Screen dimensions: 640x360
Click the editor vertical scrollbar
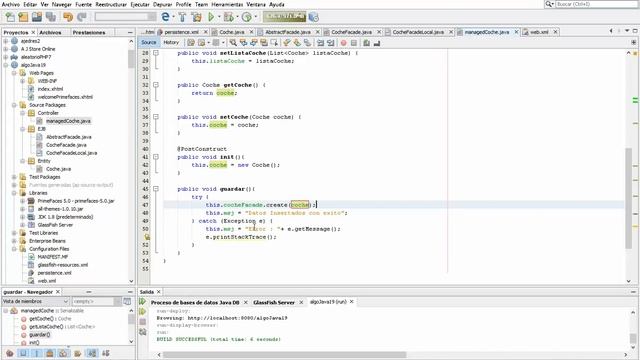click(629, 198)
